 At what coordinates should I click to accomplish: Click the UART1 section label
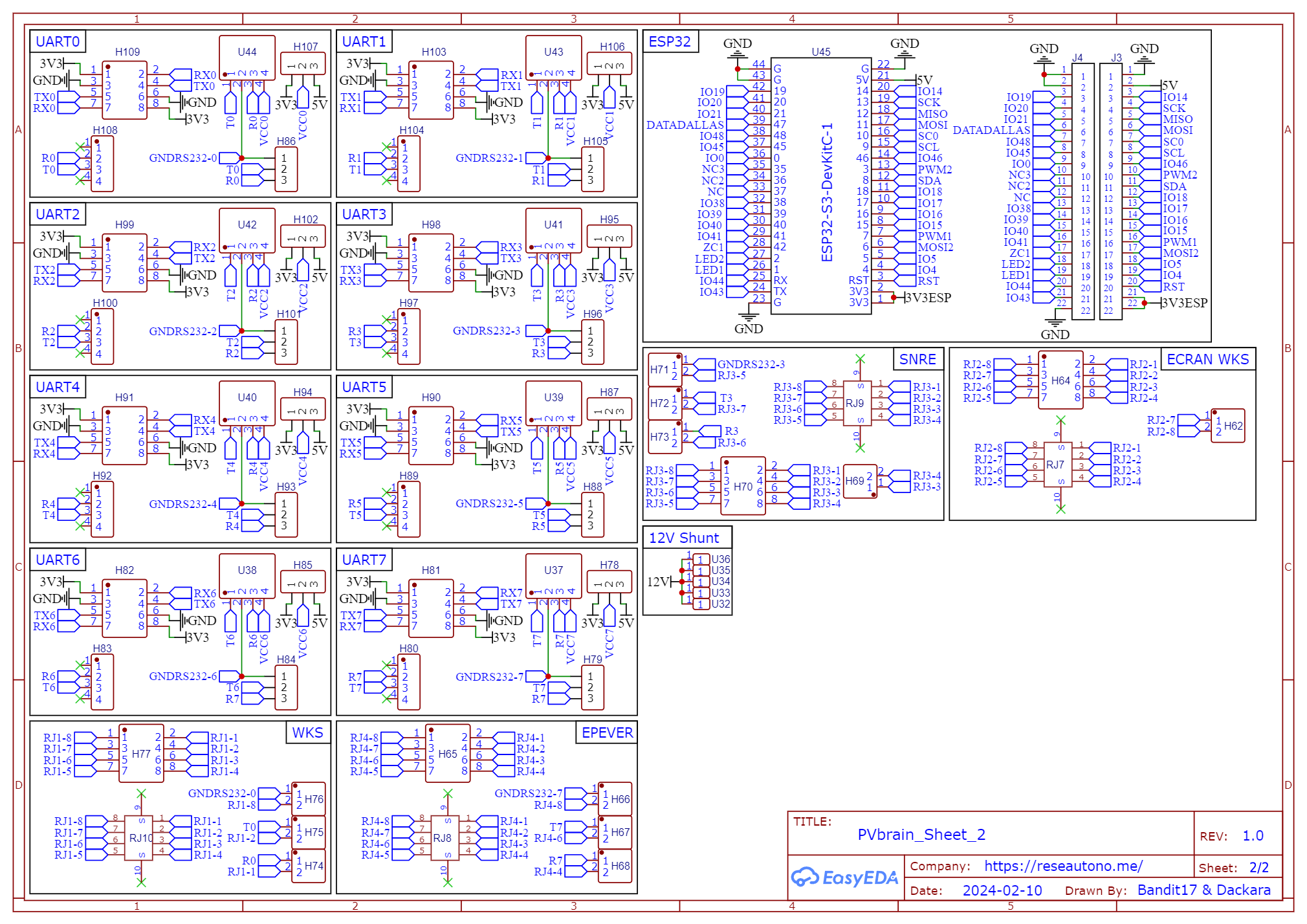pos(364,41)
